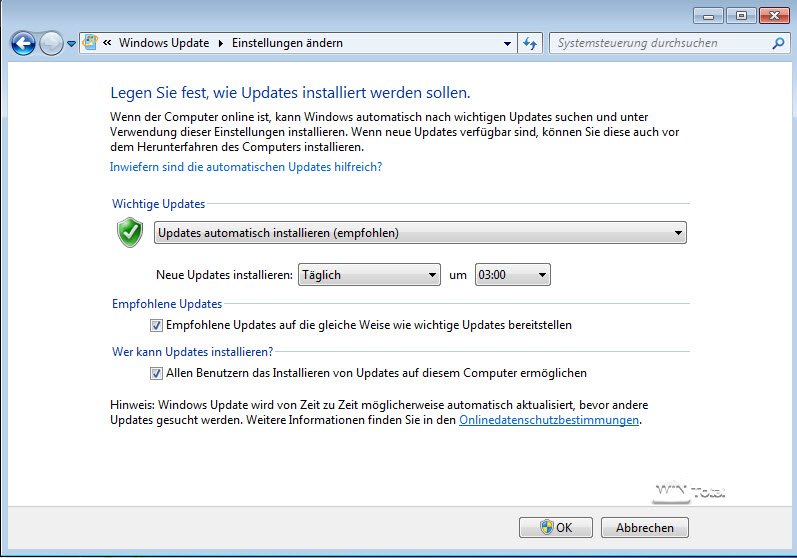The image size is (797, 558).
Task: Click the Control Panel icon in address bar
Action: point(90,43)
